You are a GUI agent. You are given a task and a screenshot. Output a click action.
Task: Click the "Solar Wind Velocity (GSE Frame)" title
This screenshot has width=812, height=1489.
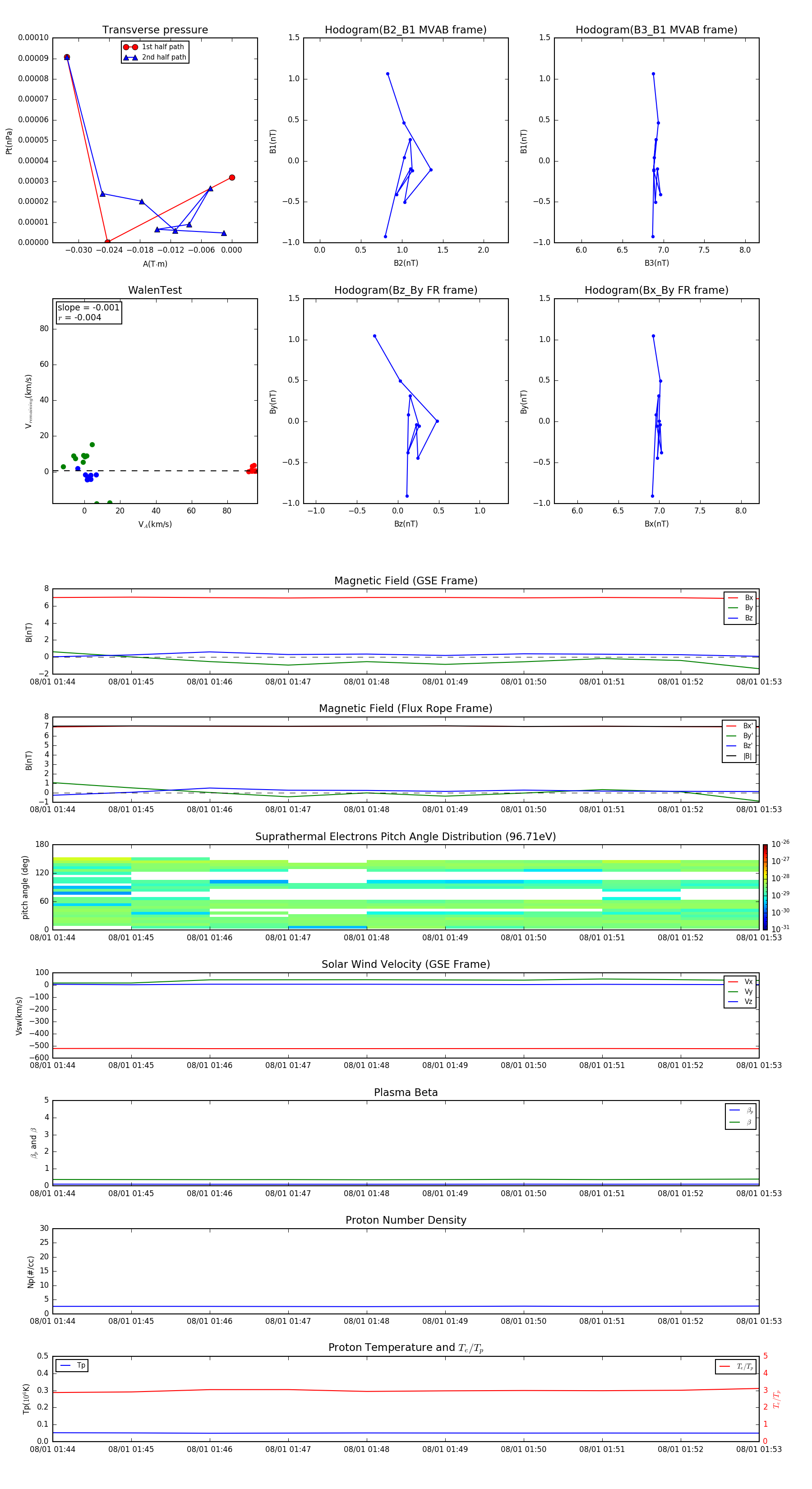coord(406,964)
